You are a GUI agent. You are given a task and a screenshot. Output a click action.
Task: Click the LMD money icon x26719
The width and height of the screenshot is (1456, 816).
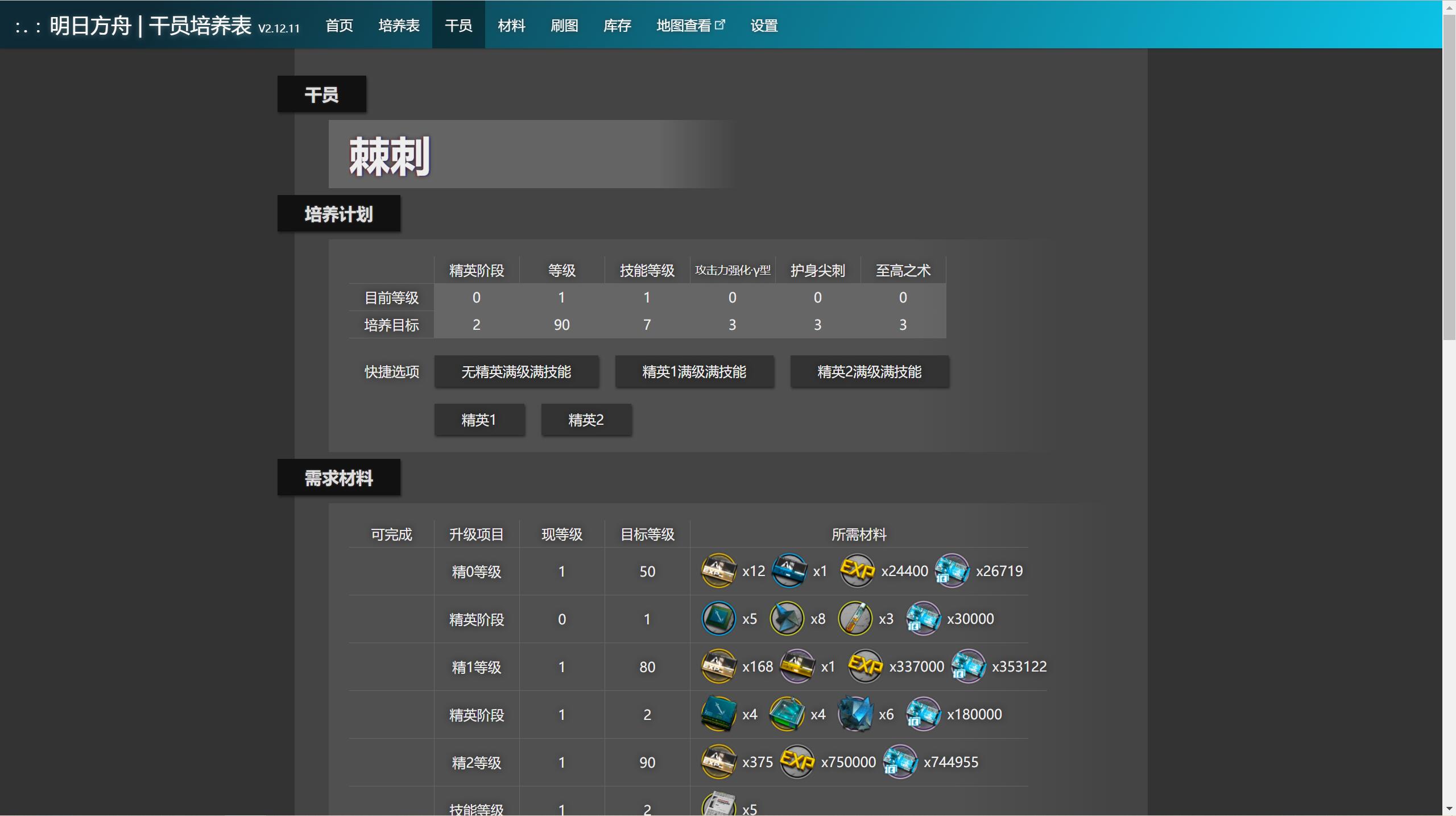[953, 570]
